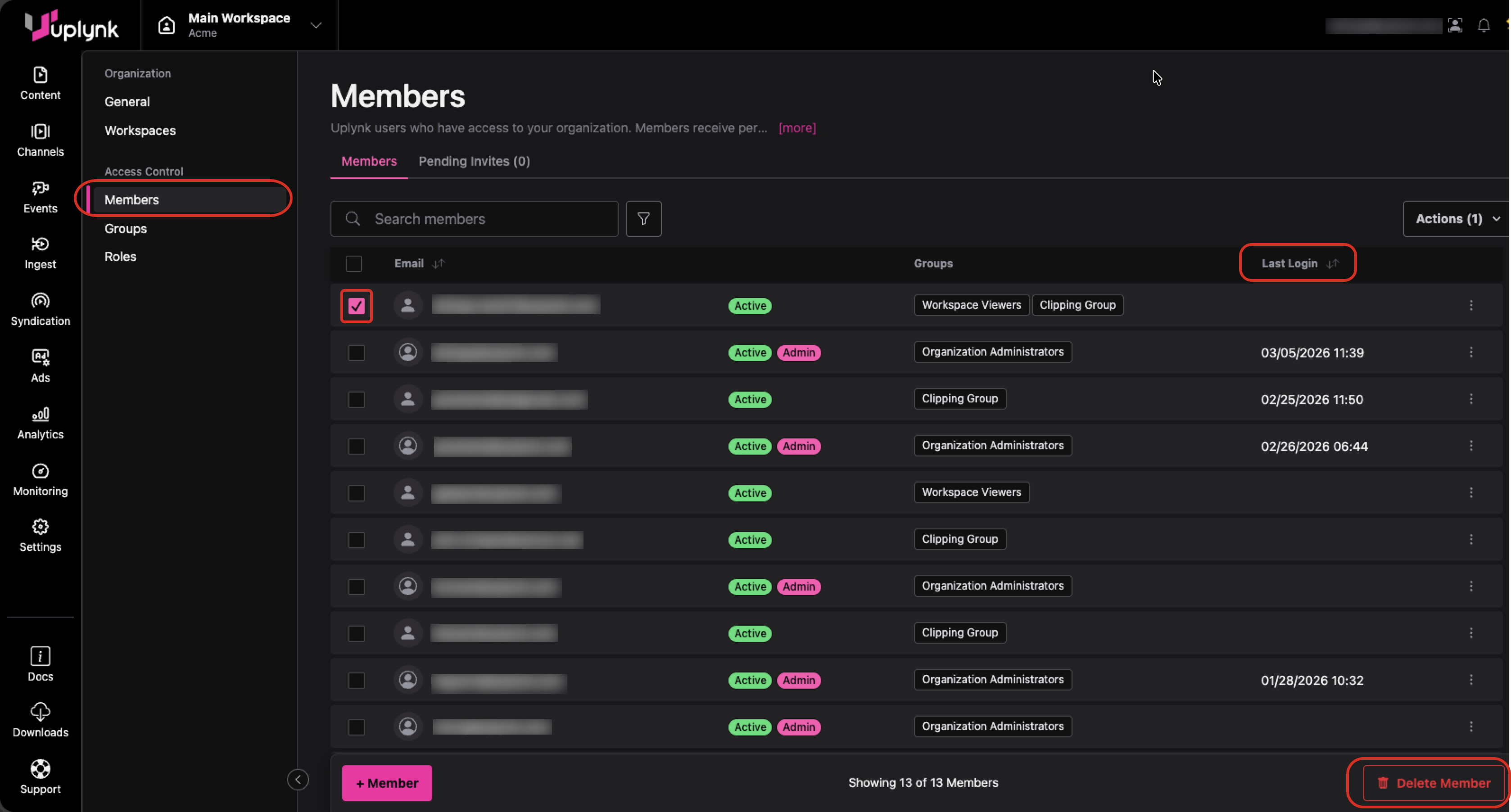Click the Delete Member button

(x=1434, y=783)
